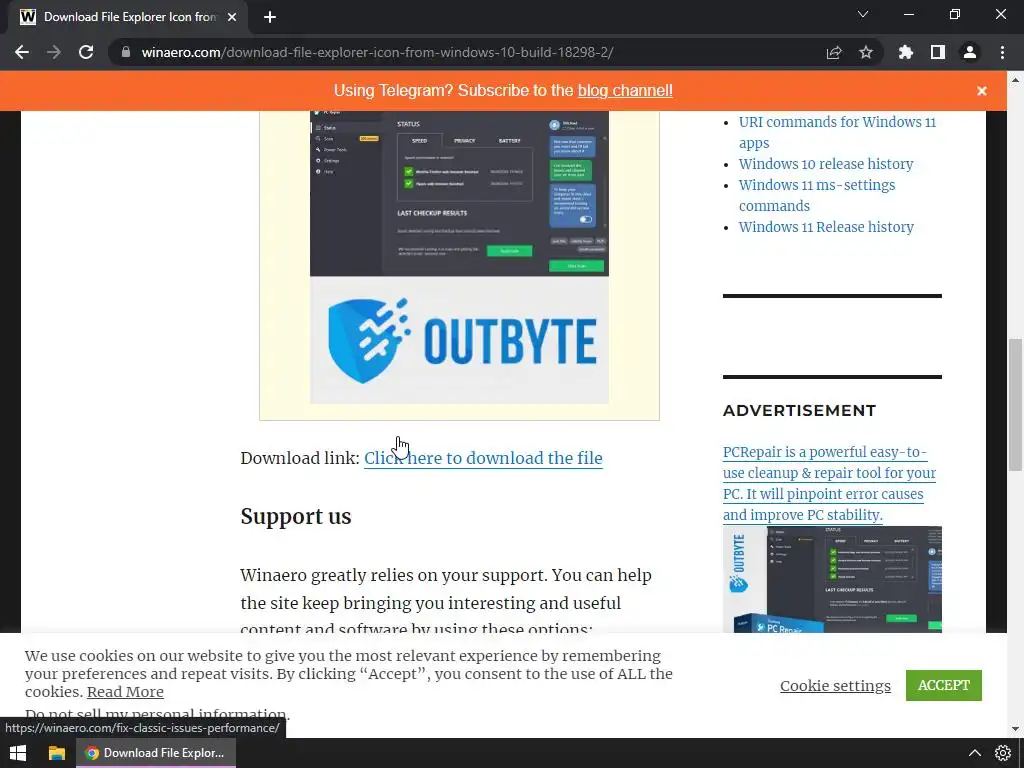Image resolution: width=1024 pixels, height=768 pixels.
Task: Share this page using the share icon
Action: pos(834,52)
